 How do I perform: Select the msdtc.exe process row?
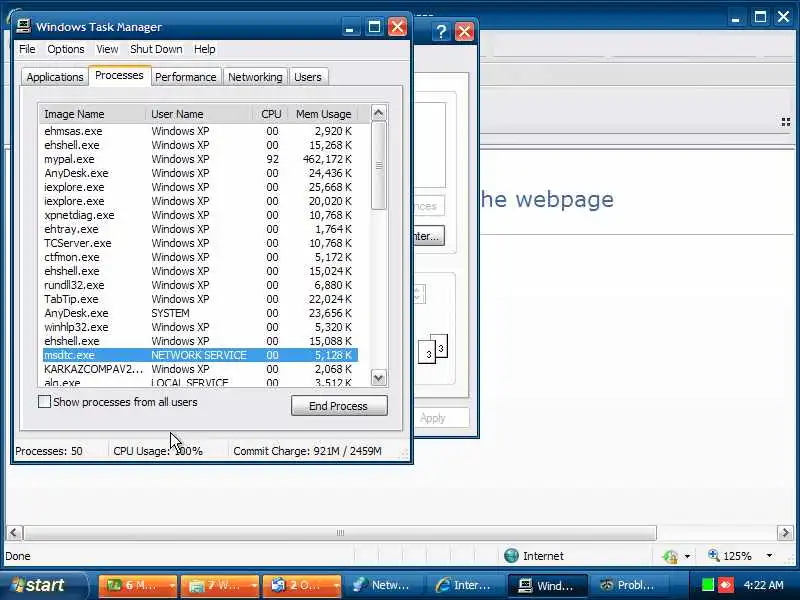click(200, 355)
